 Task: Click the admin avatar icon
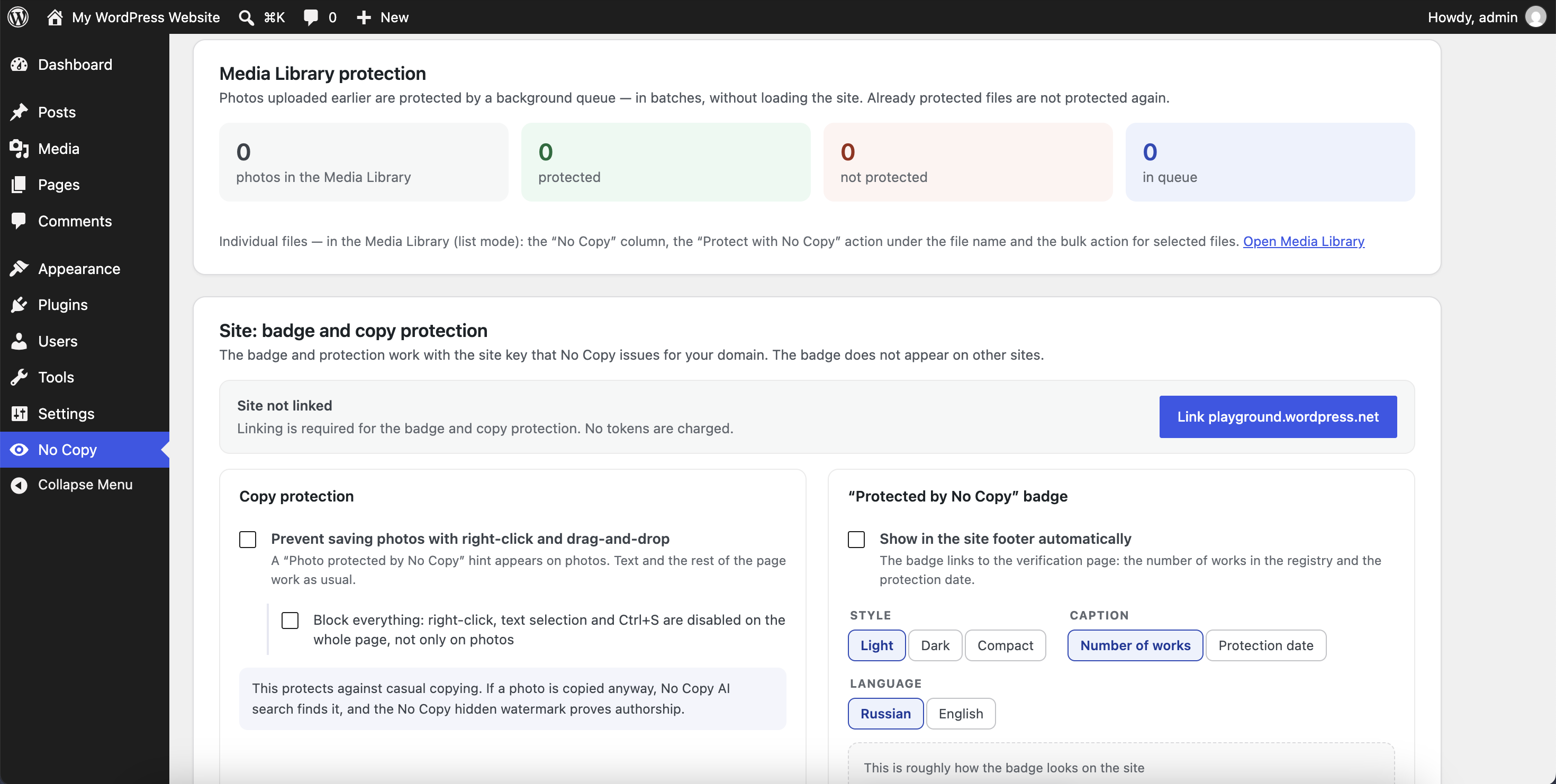point(1536,17)
